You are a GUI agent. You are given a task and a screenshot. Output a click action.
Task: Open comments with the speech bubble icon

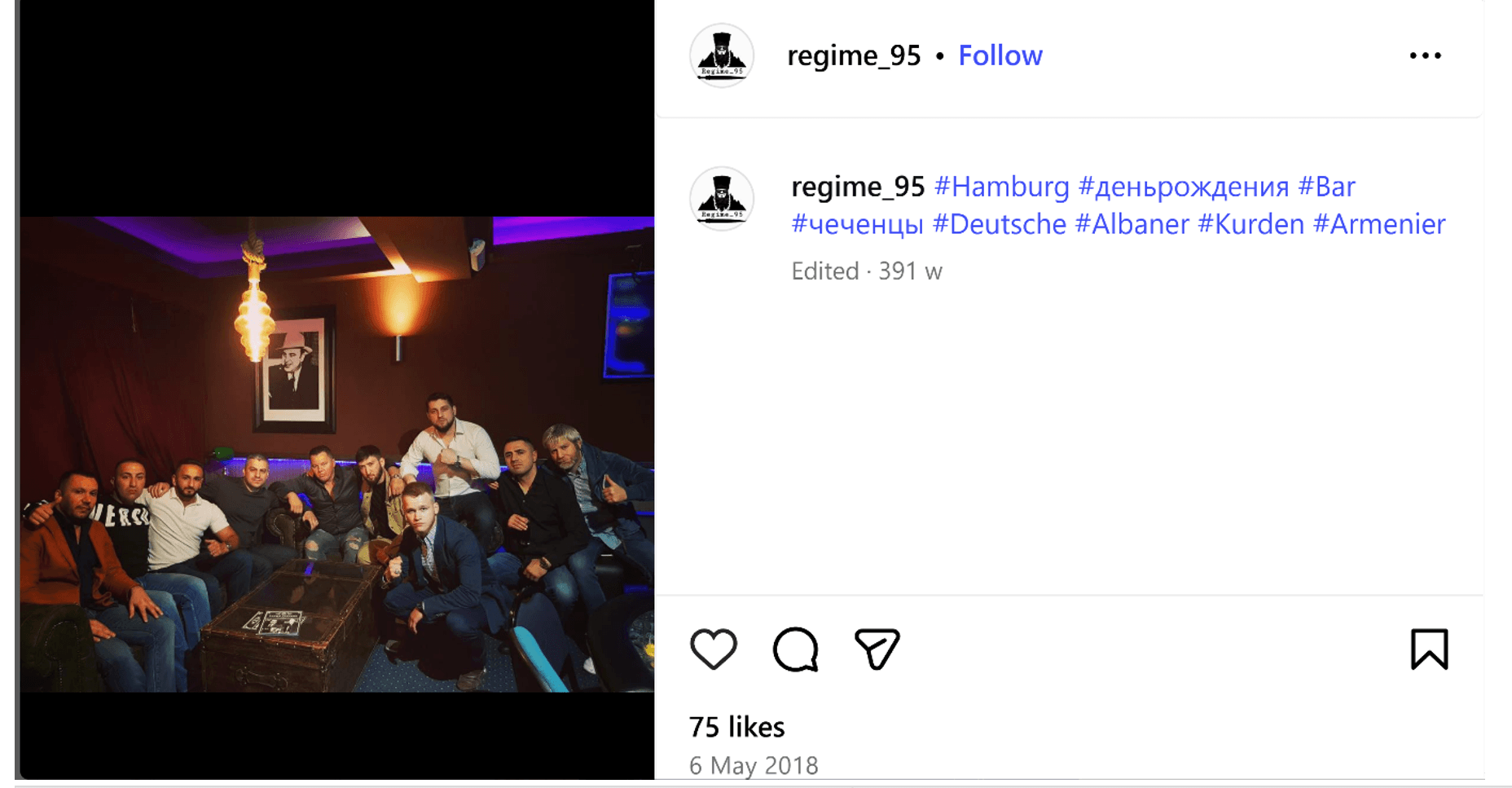795,649
